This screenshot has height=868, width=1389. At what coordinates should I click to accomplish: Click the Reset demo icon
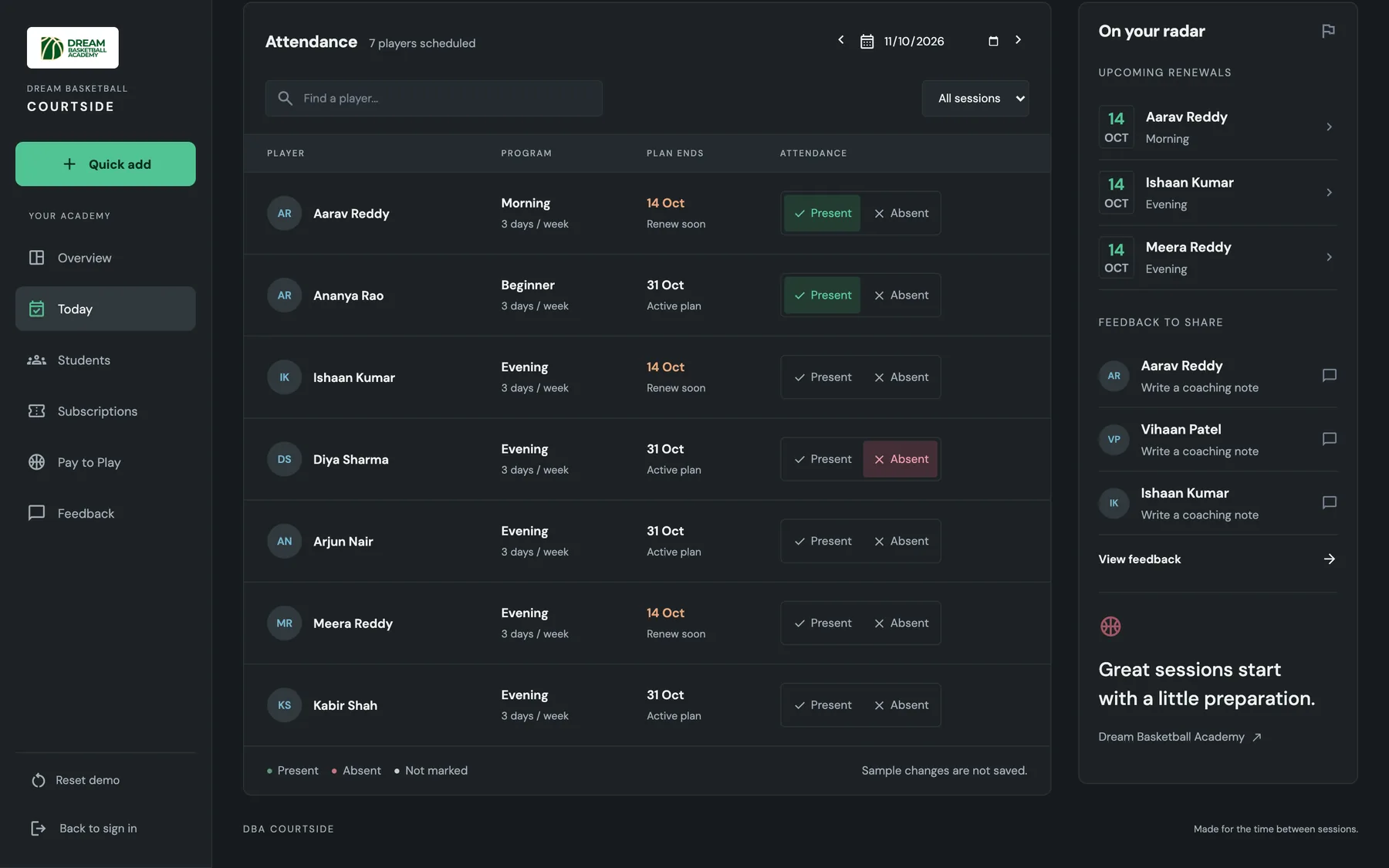click(x=38, y=781)
